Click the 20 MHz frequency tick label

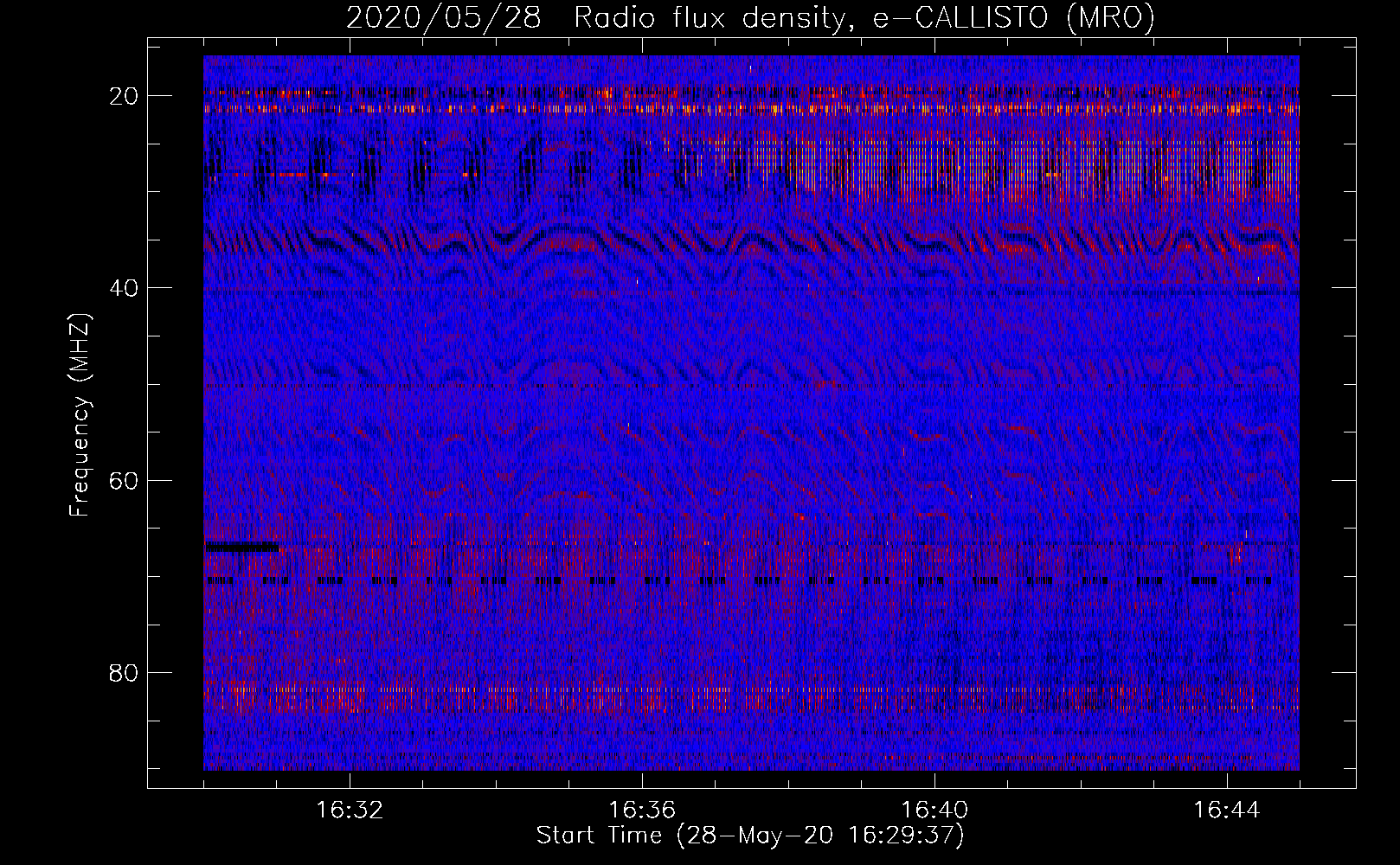[125, 96]
